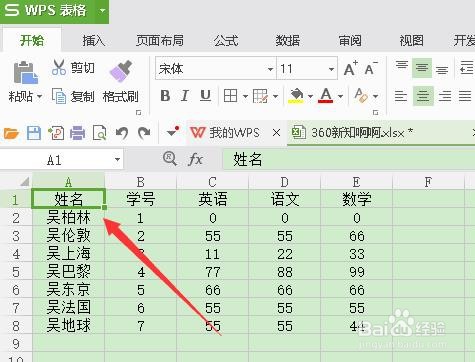475x362 pixels.
Task: Apply the yellow fill color bucket
Action: click(296, 96)
